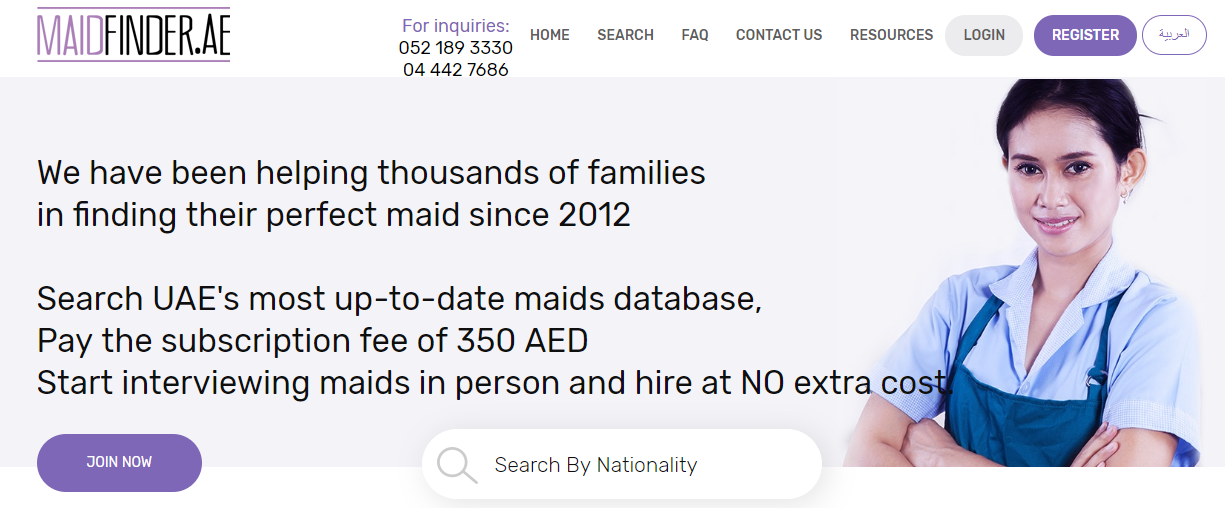Click the MAIDFINDER.AE logo
The height and width of the screenshot is (508, 1225).
point(134,35)
